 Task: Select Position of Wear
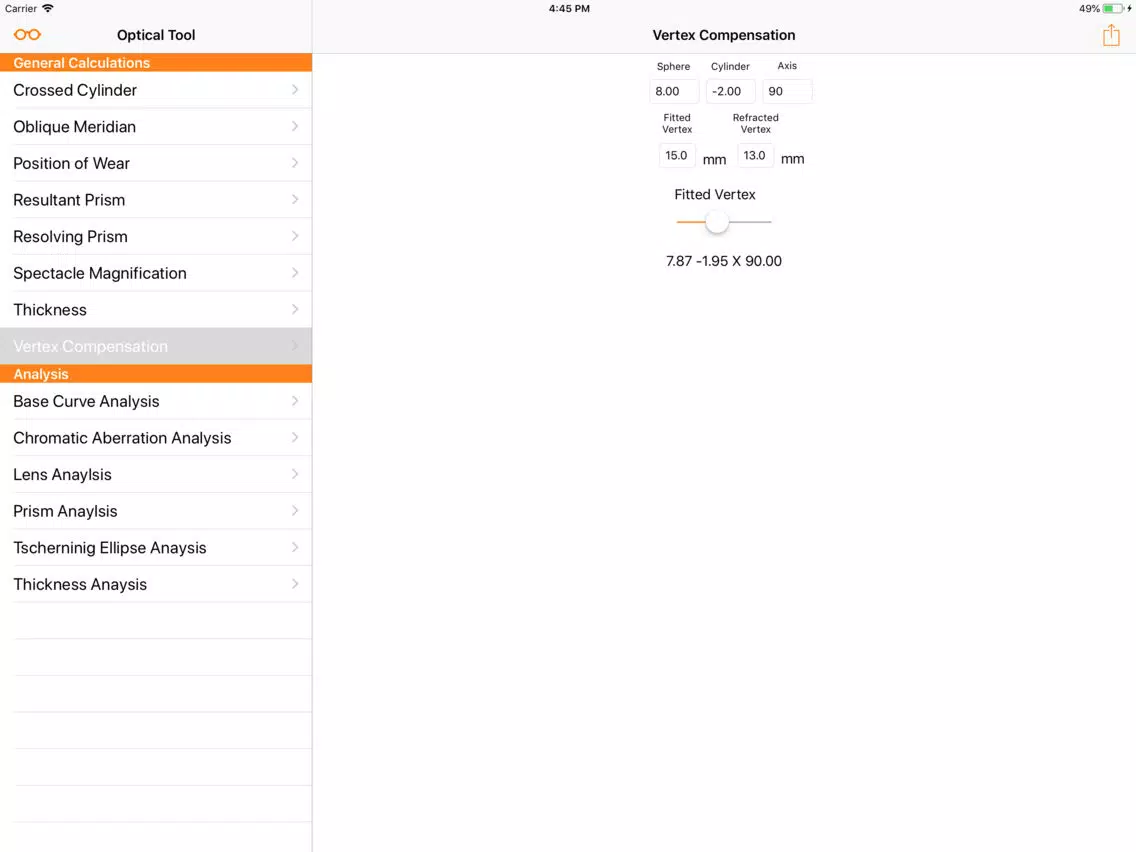[x=156, y=163]
